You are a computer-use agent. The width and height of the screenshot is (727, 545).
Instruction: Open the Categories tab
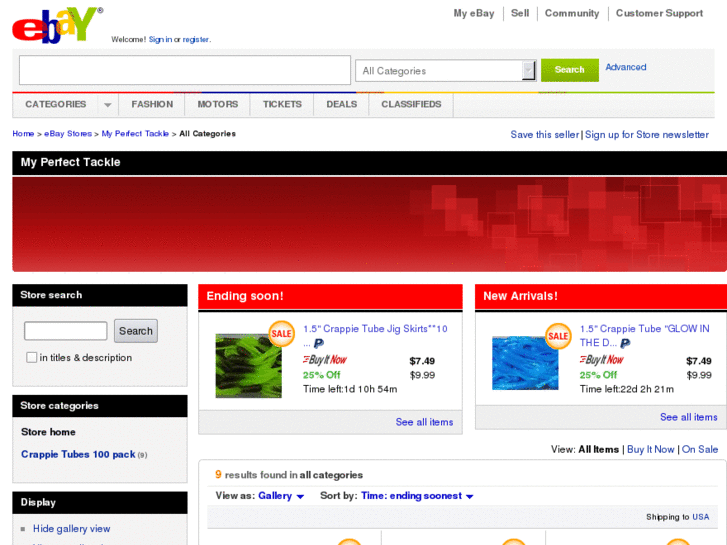tap(56, 104)
